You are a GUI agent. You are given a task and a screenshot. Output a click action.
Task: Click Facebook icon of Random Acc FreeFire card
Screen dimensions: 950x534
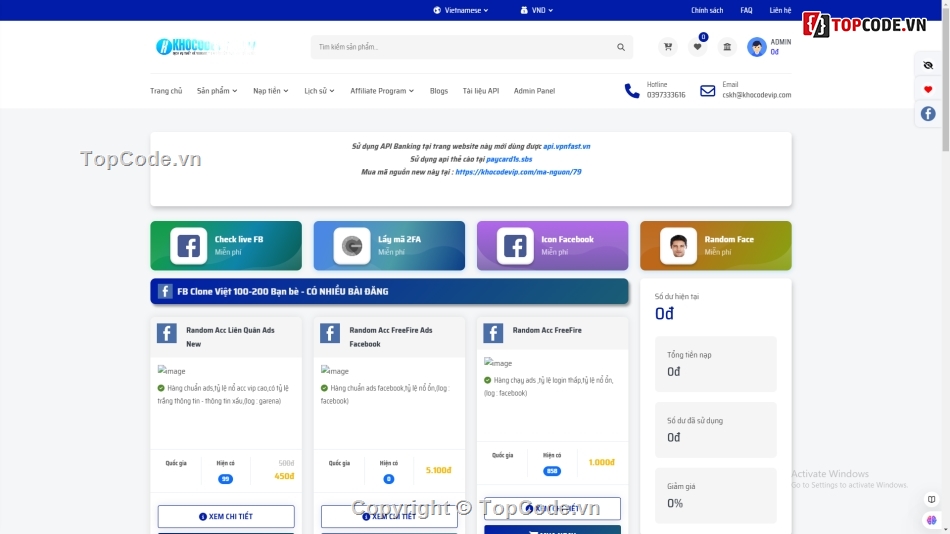[493, 333]
